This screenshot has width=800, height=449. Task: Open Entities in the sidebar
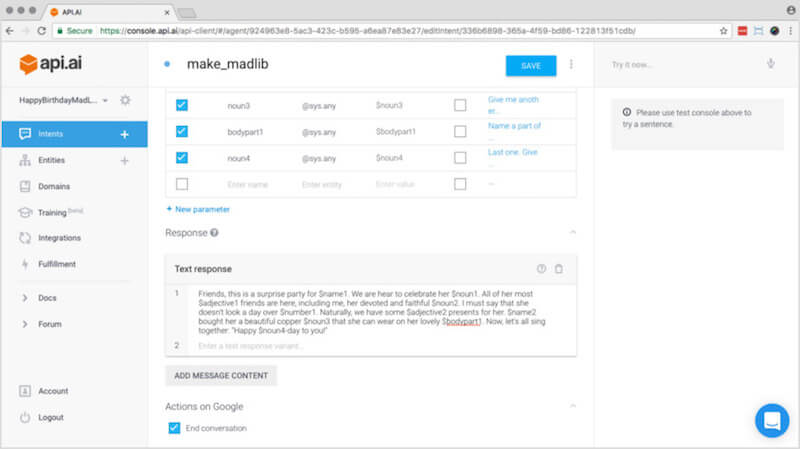point(52,160)
